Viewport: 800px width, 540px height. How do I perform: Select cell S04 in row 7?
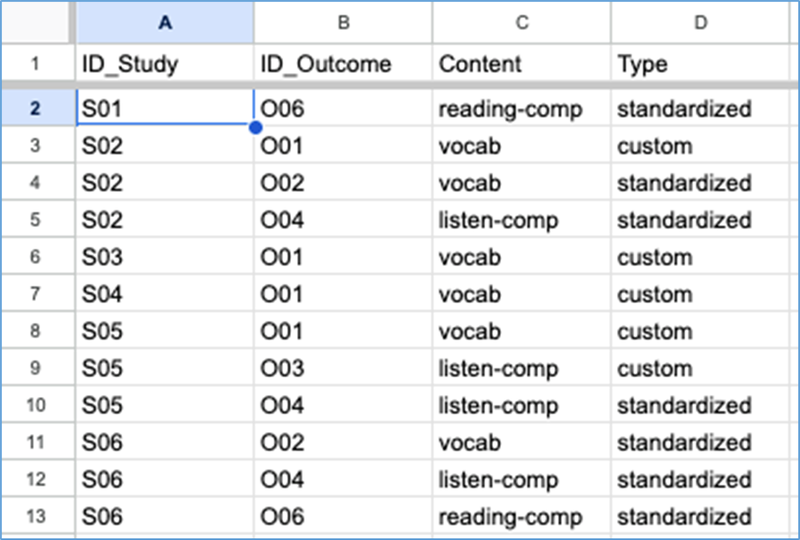point(165,294)
